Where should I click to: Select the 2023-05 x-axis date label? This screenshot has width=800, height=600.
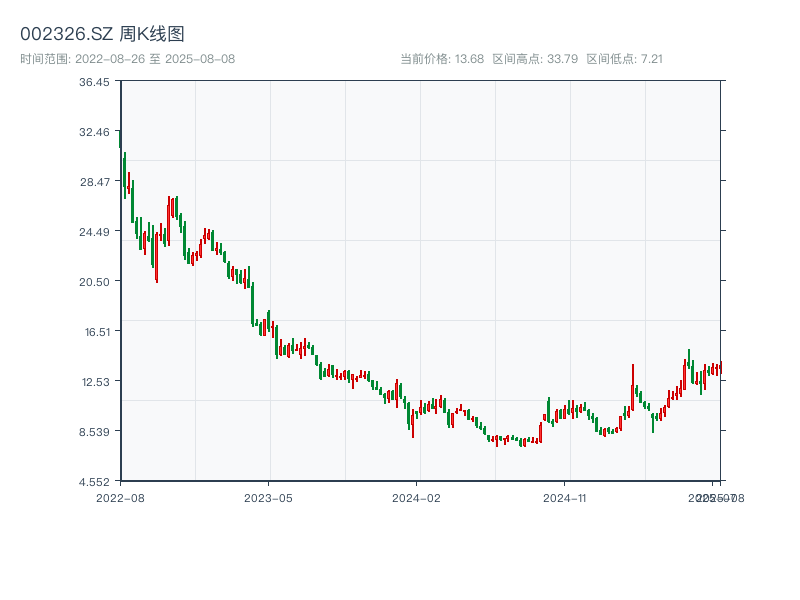click(x=269, y=497)
